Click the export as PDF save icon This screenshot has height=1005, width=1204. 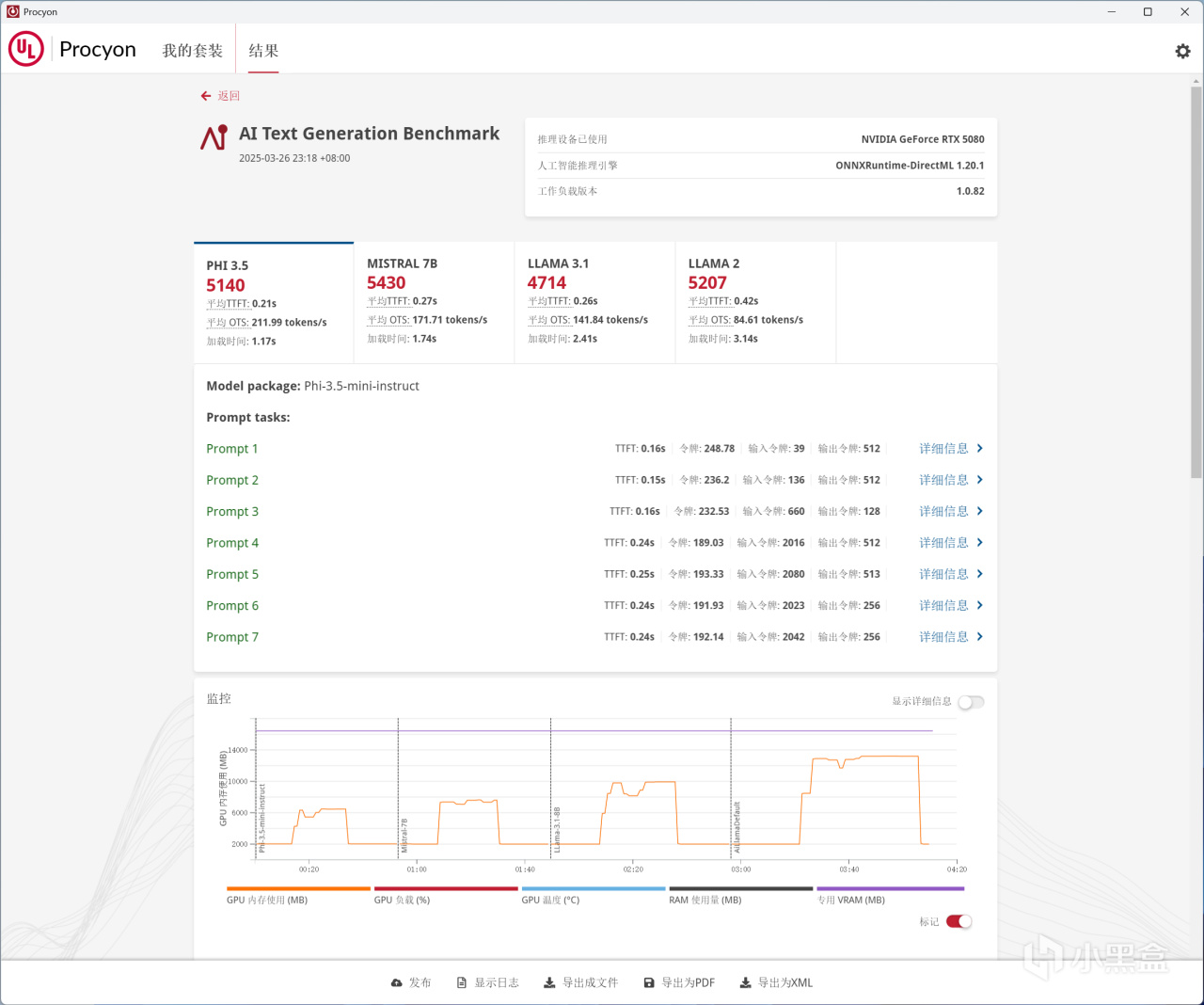(649, 982)
